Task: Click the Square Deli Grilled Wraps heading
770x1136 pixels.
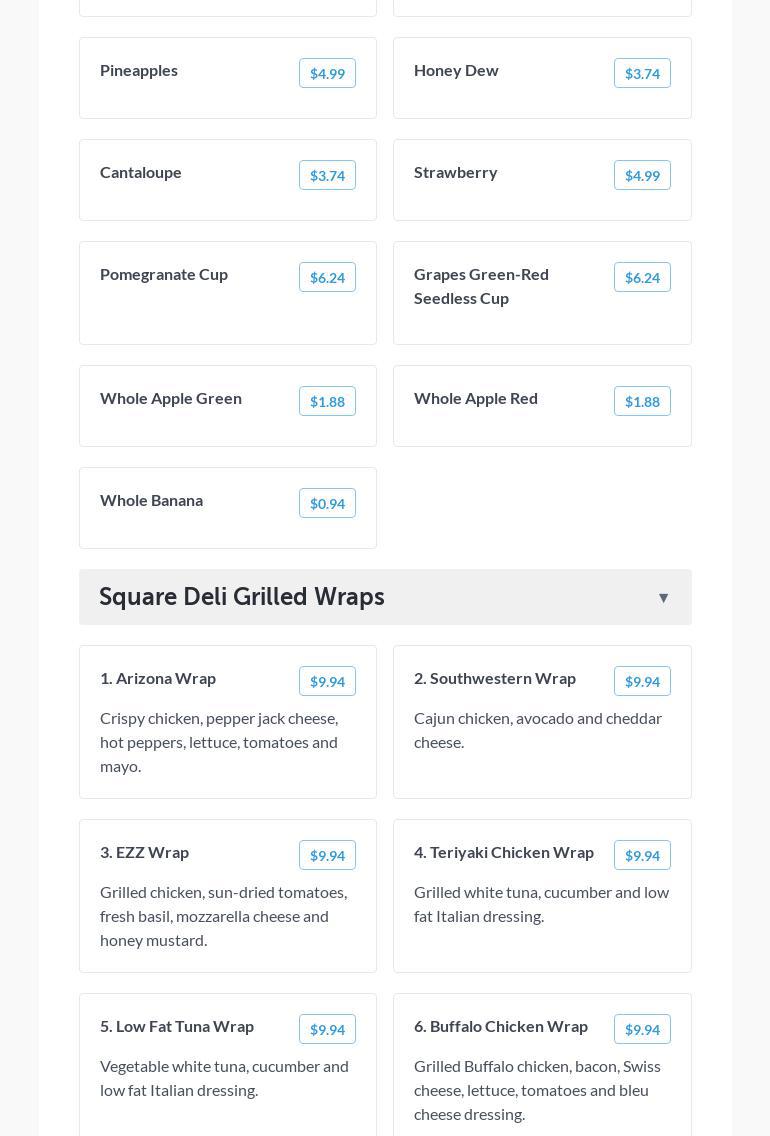Action: pyautogui.click(x=242, y=597)
